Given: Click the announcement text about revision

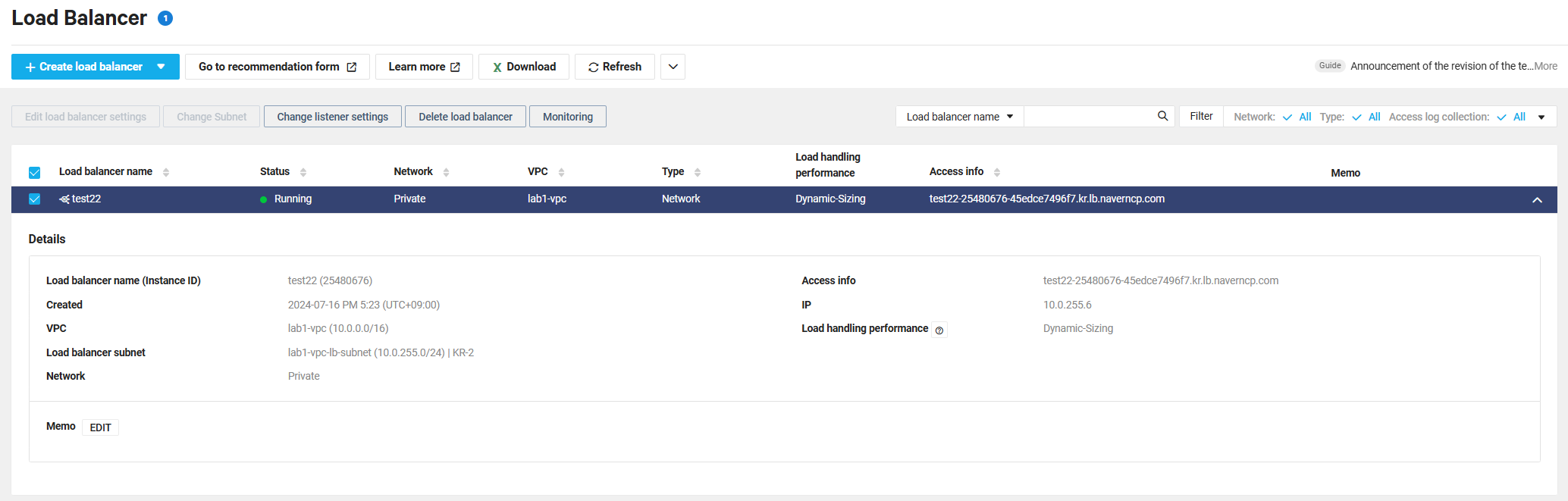Looking at the screenshot, I should [x=1441, y=66].
